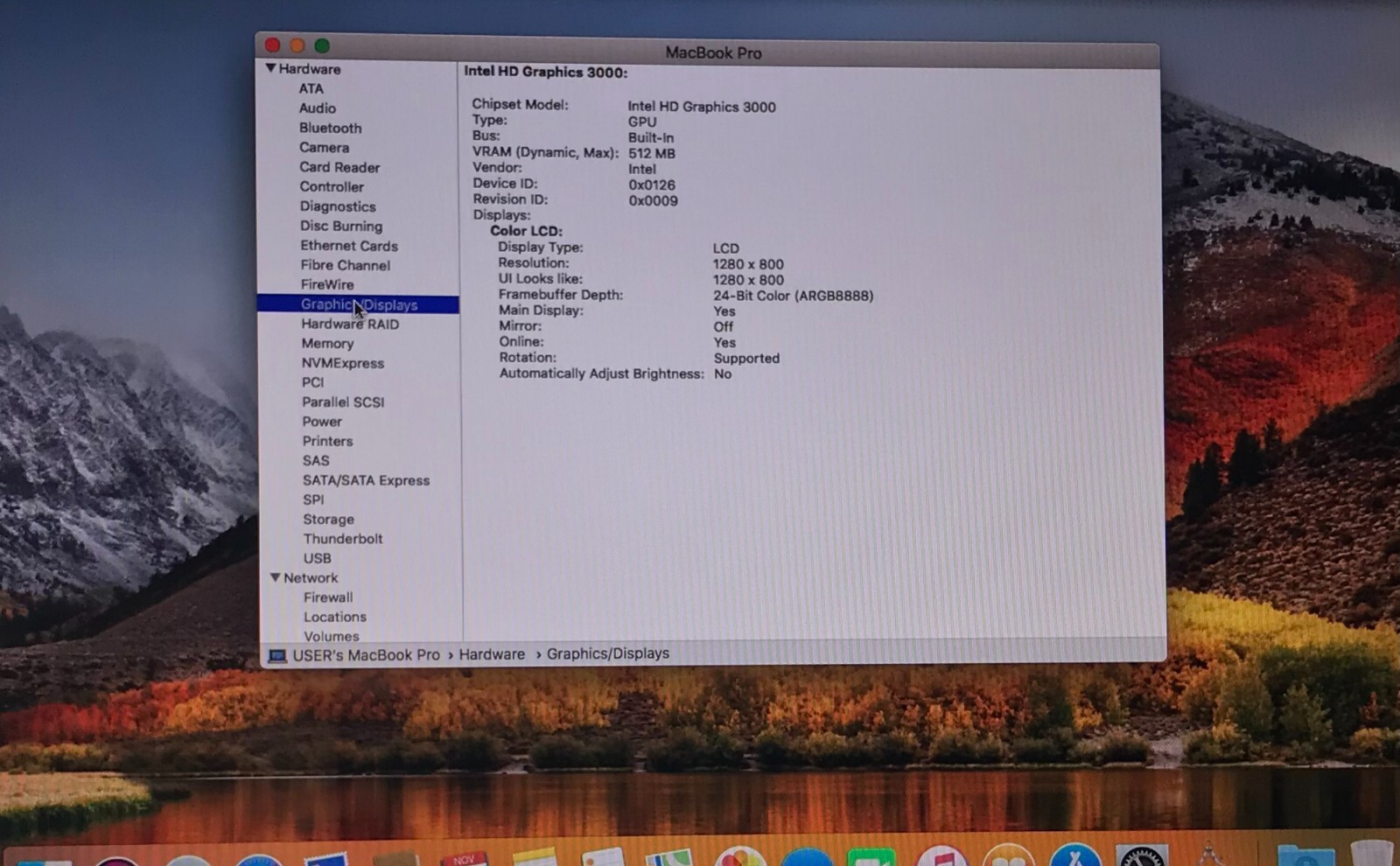The height and width of the screenshot is (866, 1400).
Task: Open System Preferences gear in Dock
Action: 1142,856
